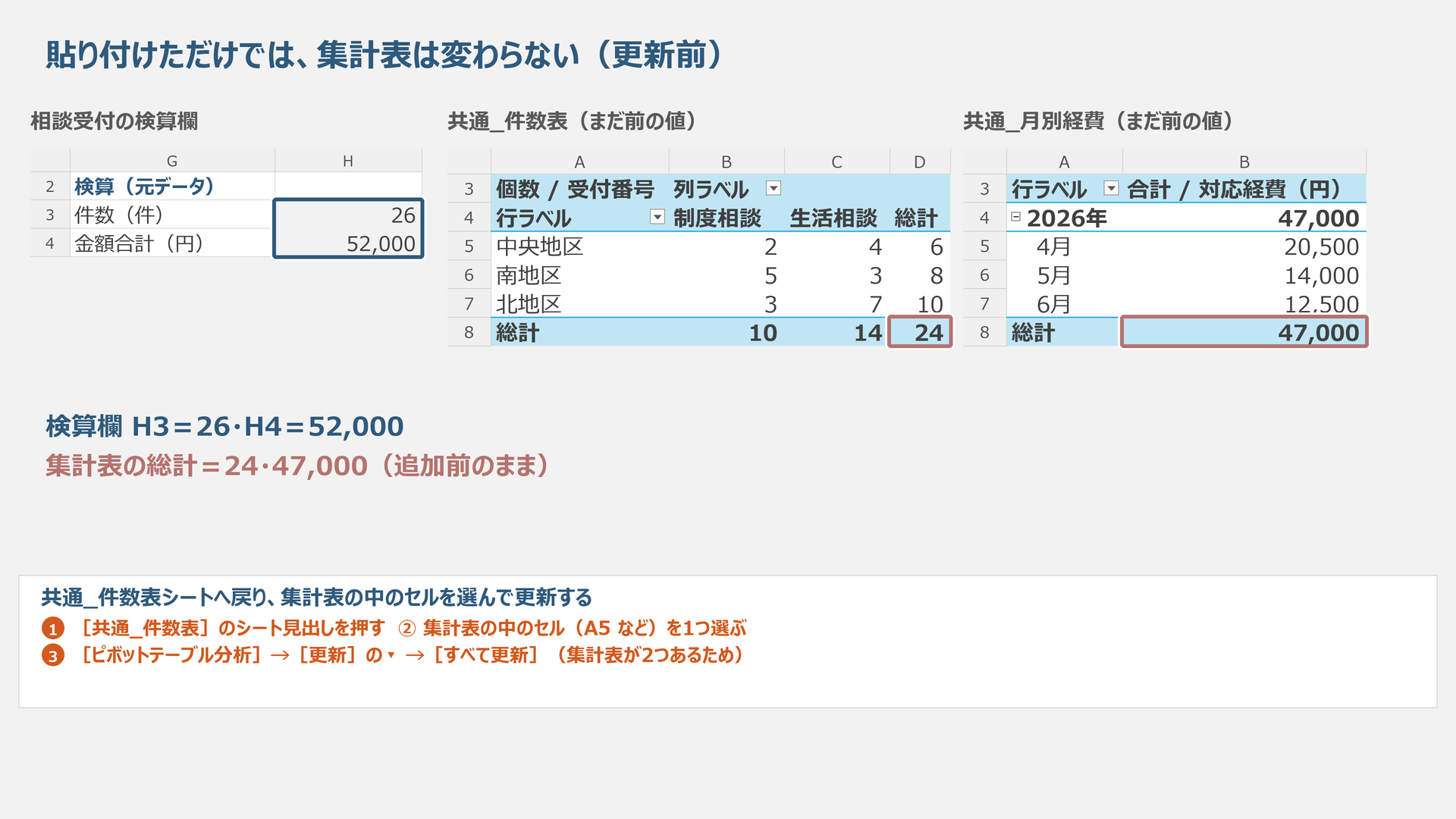The image size is (1456, 819).
Task: Click the 総計 47,000 cell in 月別経費
Action: 1244,332
